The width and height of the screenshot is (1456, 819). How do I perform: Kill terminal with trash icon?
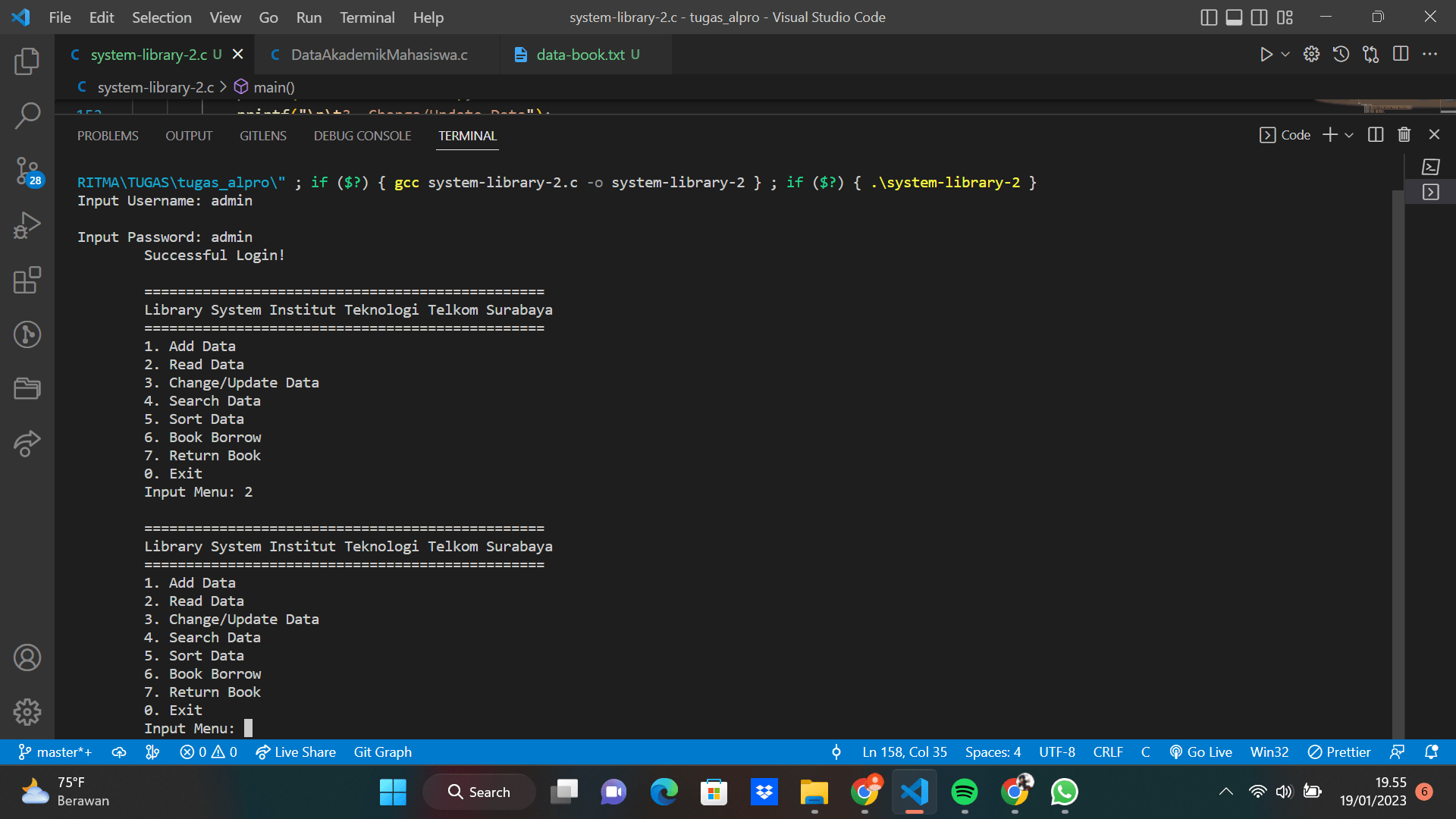pos(1404,135)
